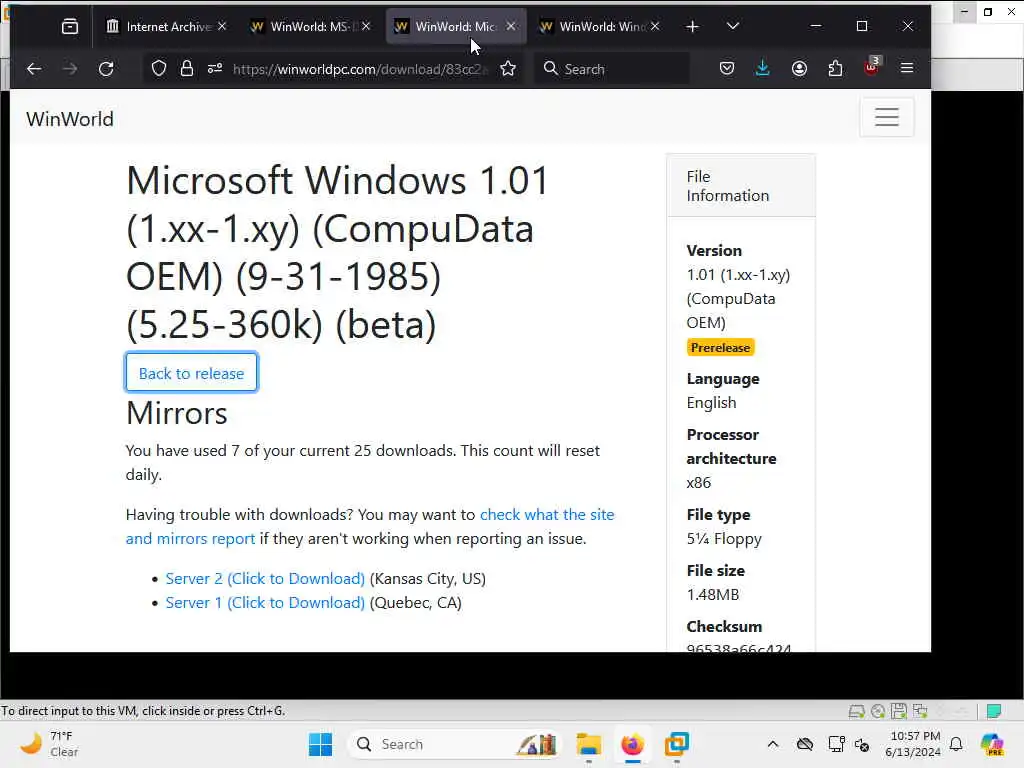Viewport: 1024px width, 768px height.
Task: Bookmark this page with star icon
Action: 508,69
